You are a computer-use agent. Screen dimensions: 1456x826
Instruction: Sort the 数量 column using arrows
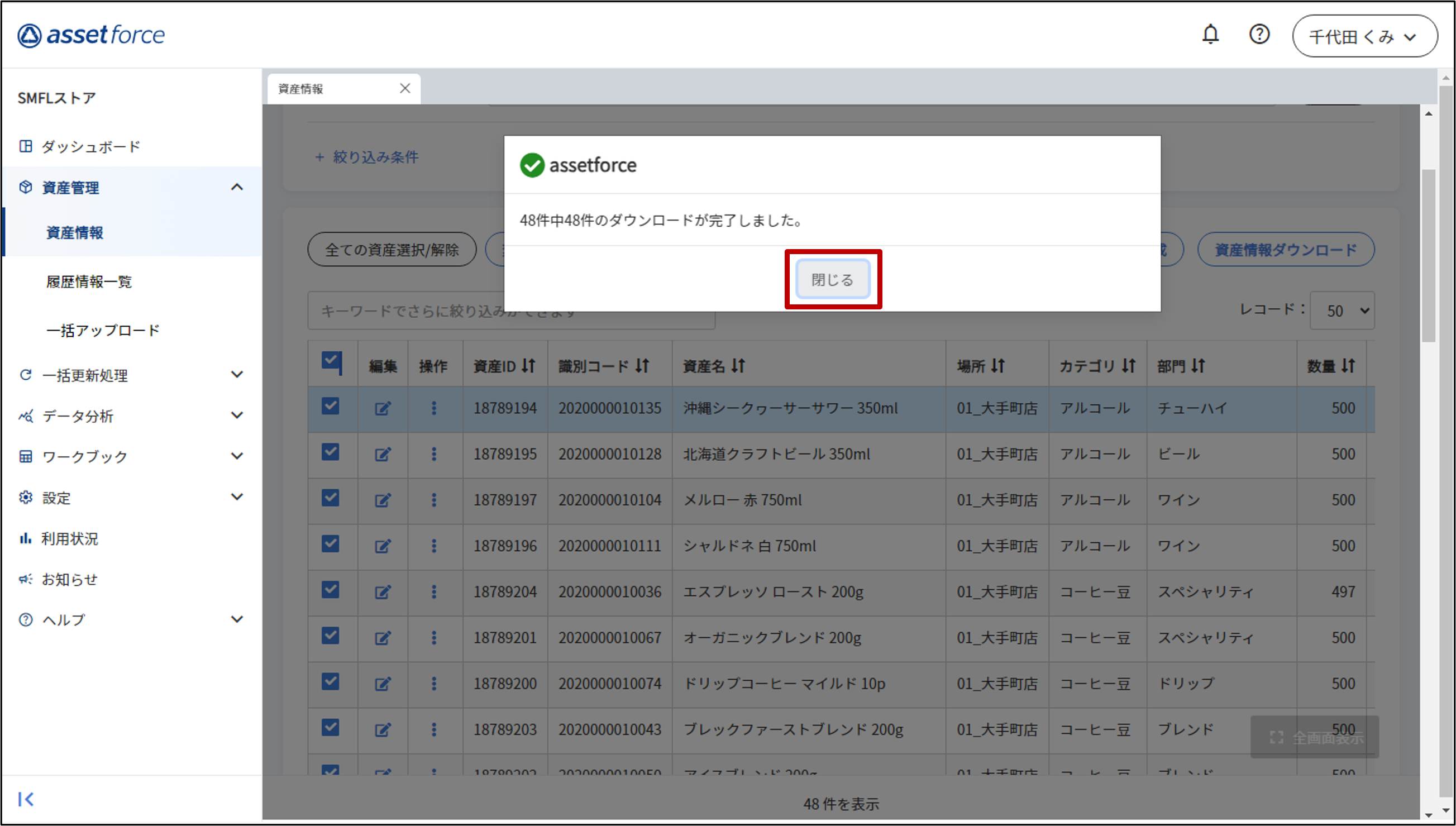[x=1348, y=366]
